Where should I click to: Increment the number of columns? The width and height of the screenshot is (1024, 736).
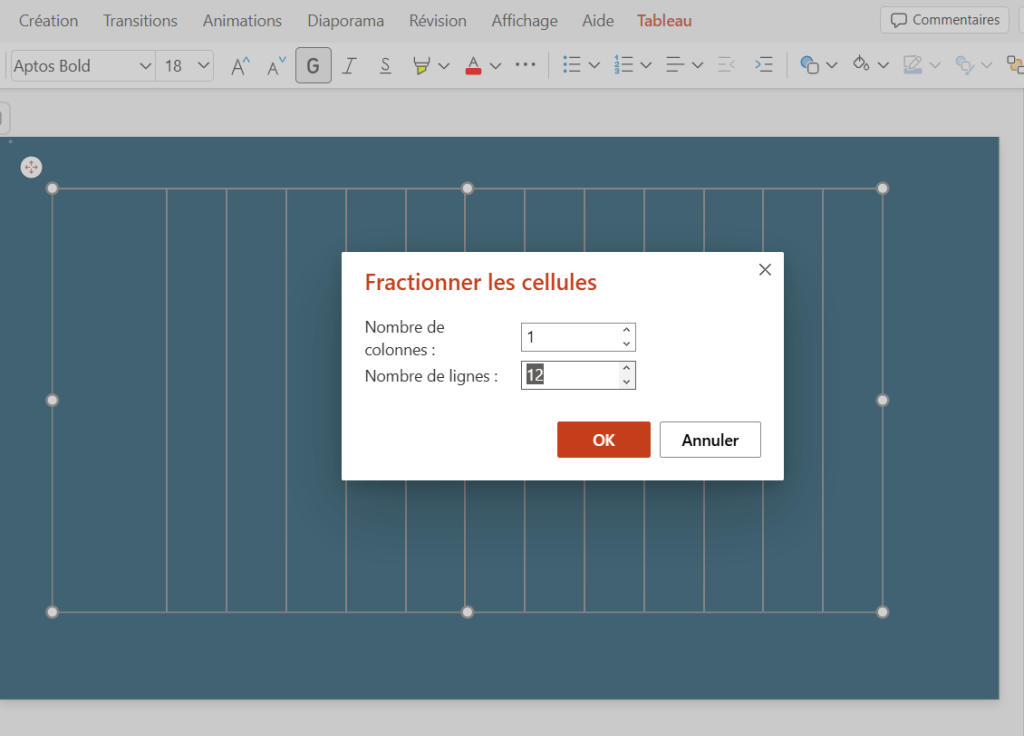626,330
